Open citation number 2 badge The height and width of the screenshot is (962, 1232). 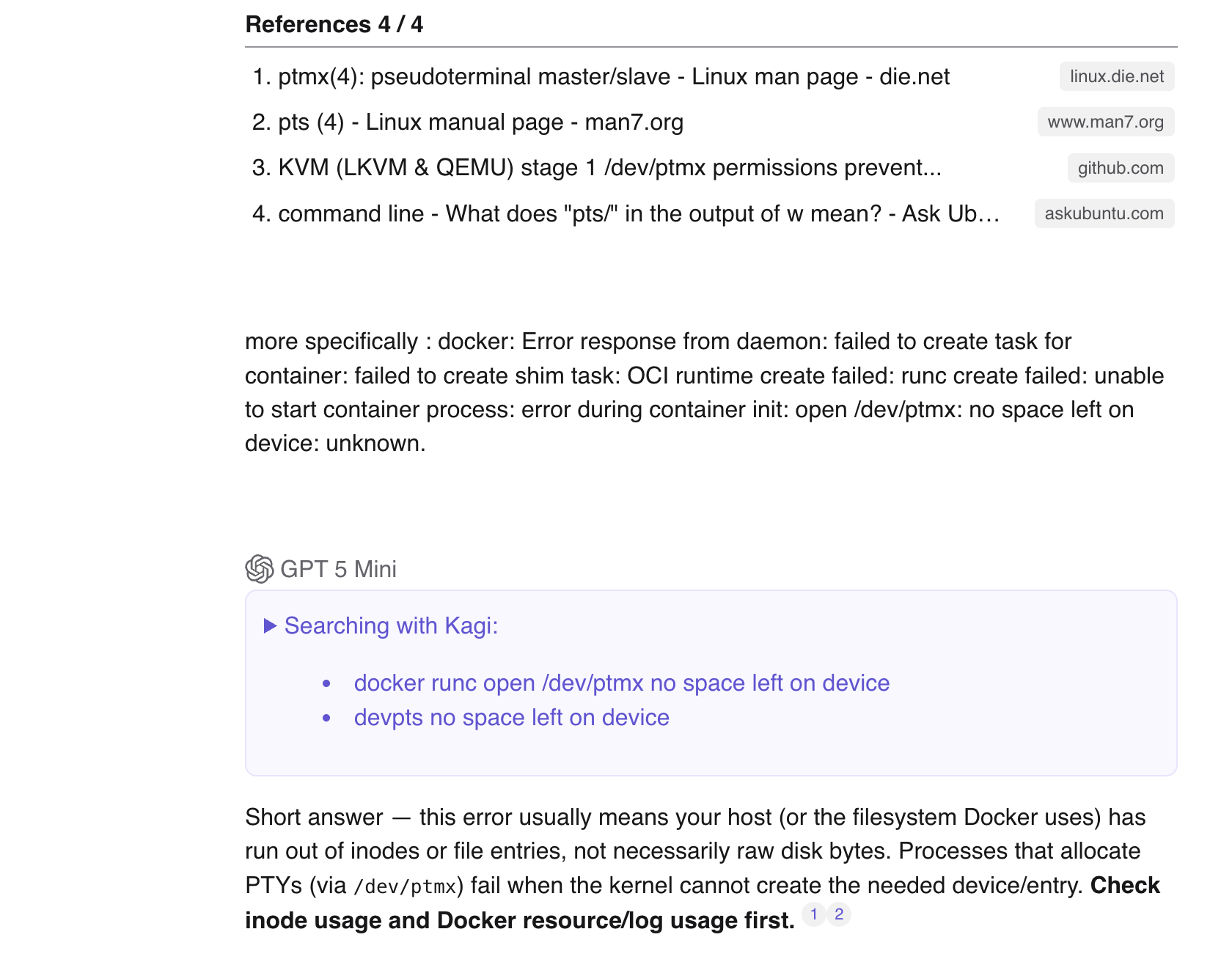[x=839, y=914]
